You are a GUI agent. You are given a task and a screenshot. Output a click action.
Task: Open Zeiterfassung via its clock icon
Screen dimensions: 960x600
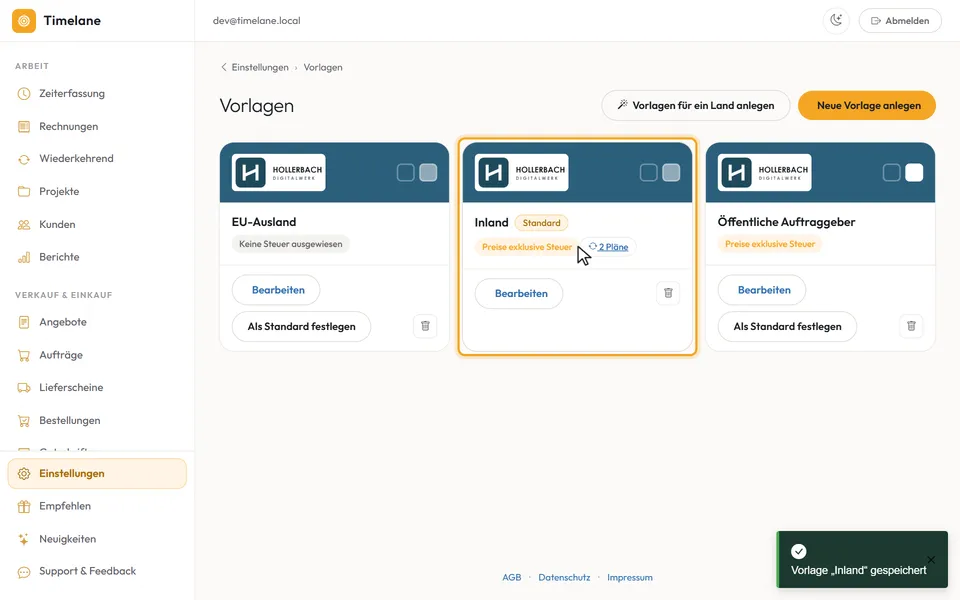24,94
